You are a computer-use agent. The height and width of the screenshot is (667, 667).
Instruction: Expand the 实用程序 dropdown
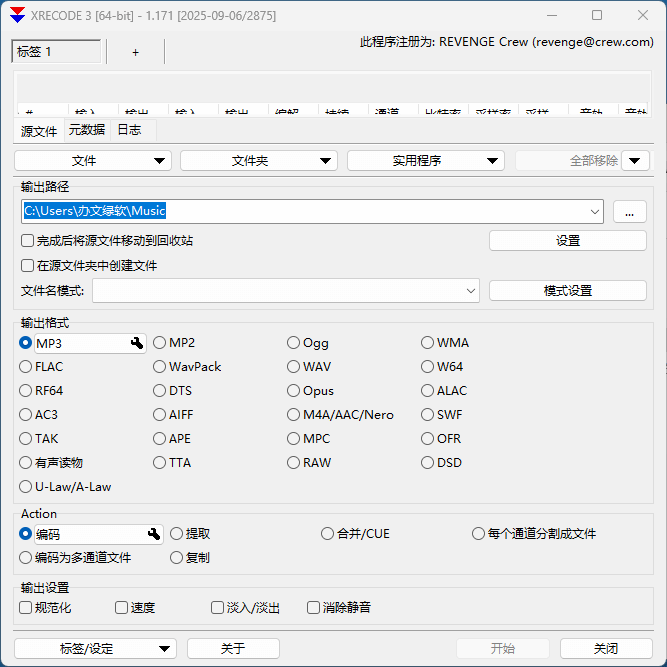tap(426, 161)
